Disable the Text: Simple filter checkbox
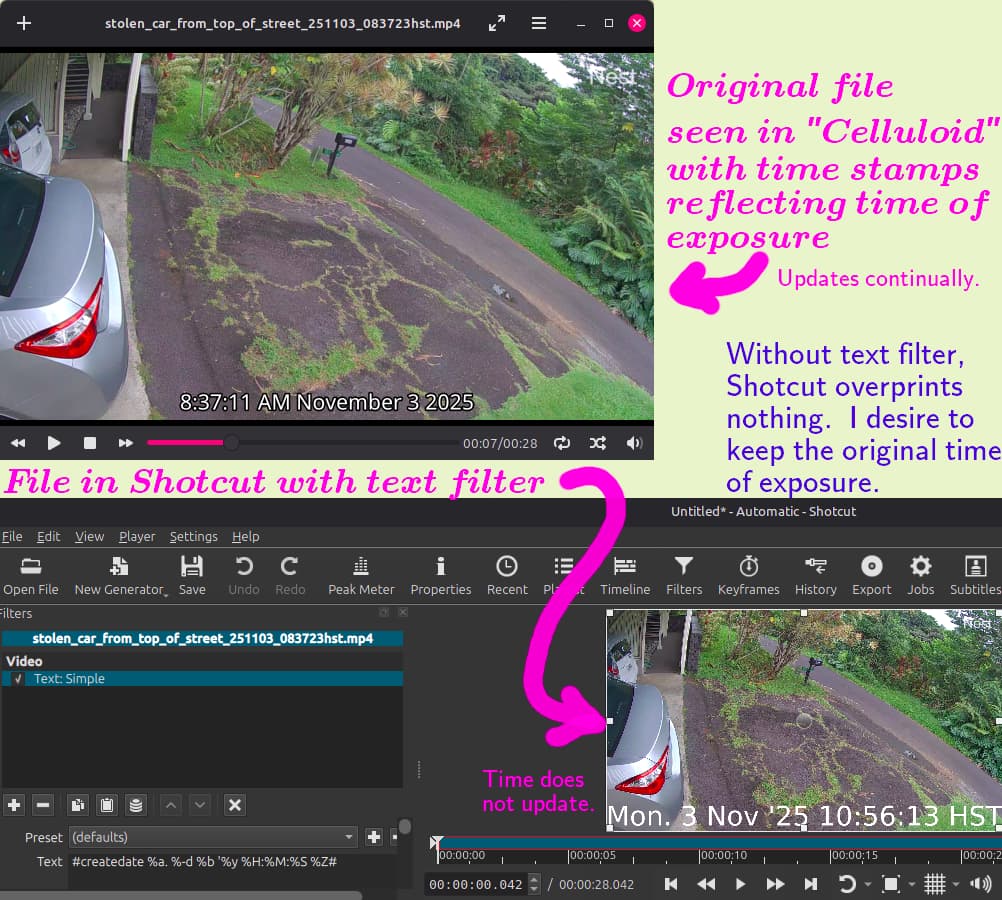 pos(18,679)
